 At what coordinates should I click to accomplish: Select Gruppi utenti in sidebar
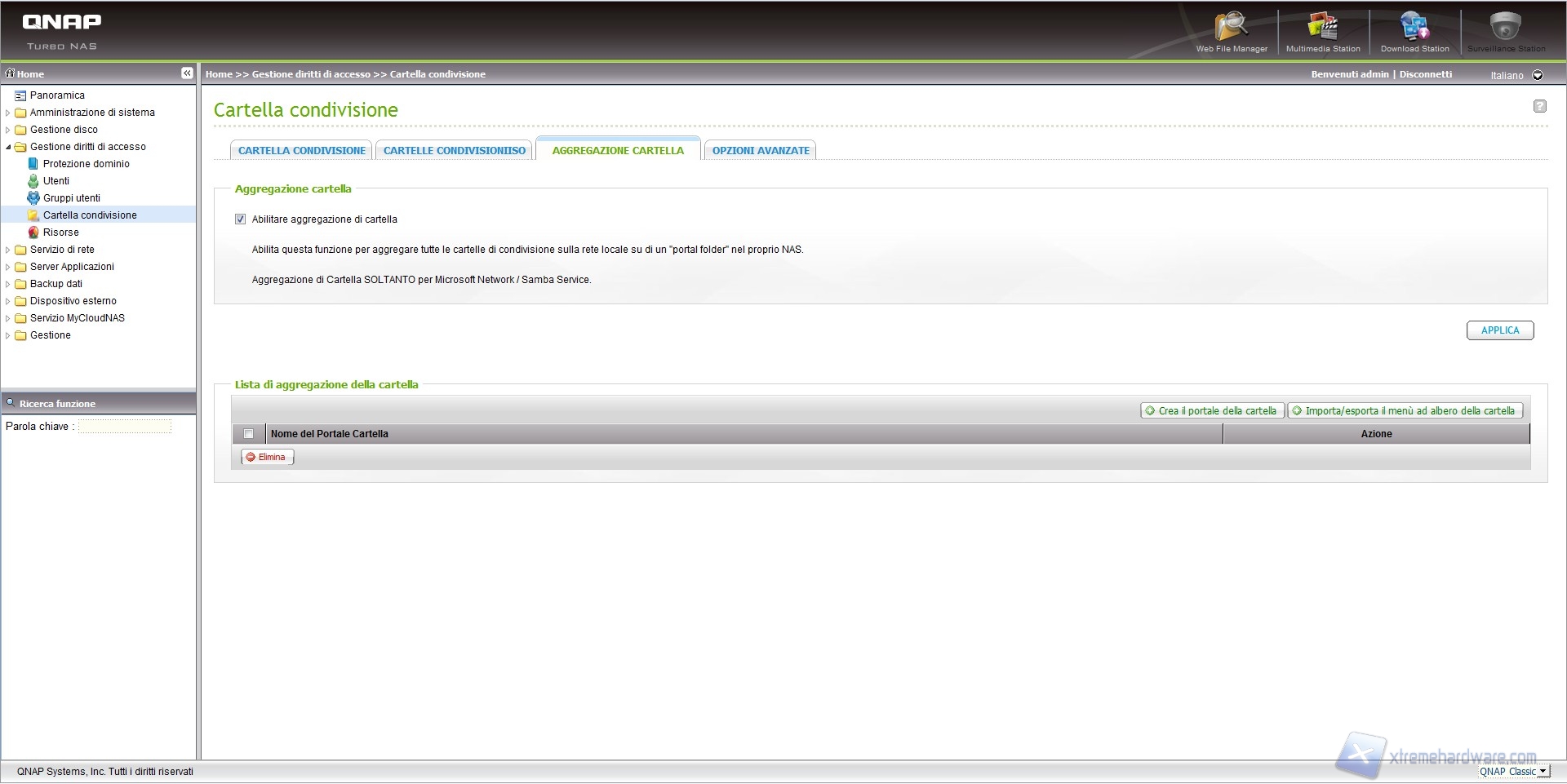click(71, 198)
